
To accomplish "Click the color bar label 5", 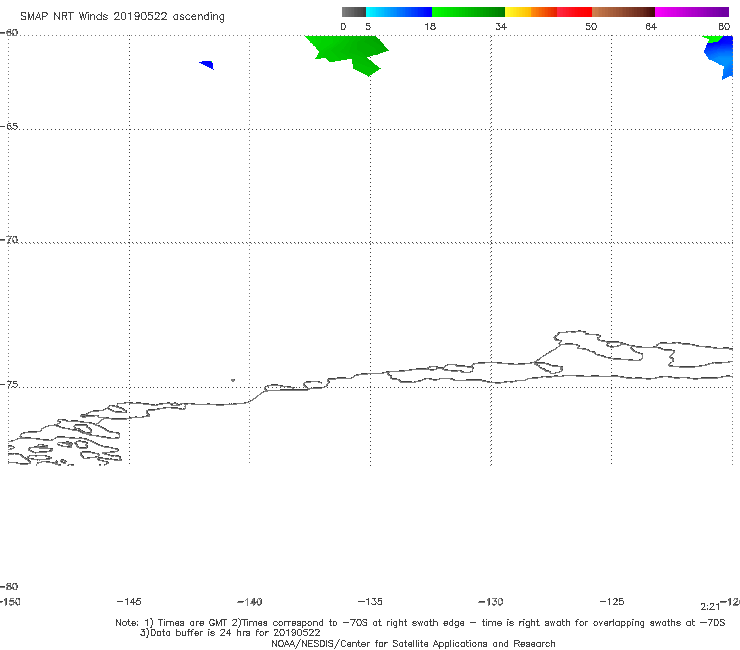I will [x=368, y=26].
